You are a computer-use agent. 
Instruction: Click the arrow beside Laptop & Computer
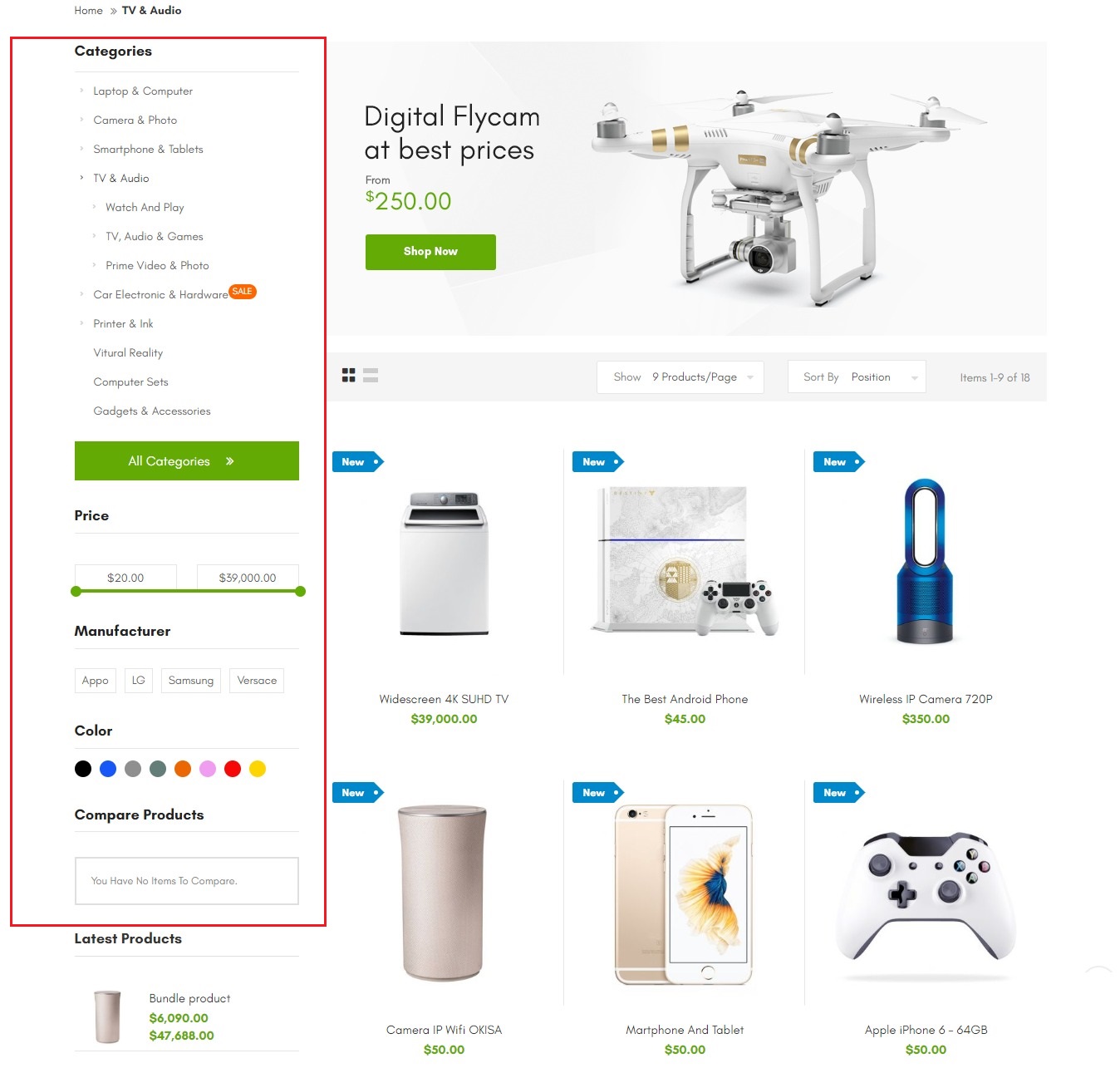click(81, 91)
